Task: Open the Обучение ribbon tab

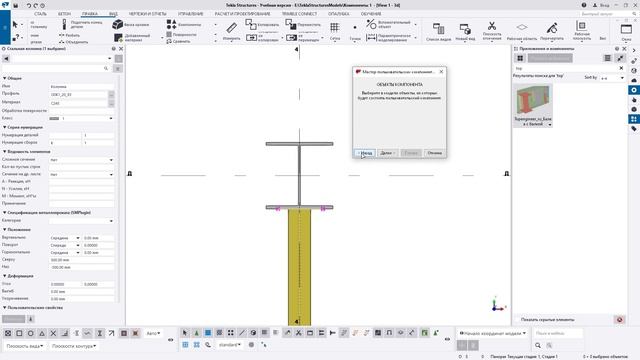Action: 371,14
